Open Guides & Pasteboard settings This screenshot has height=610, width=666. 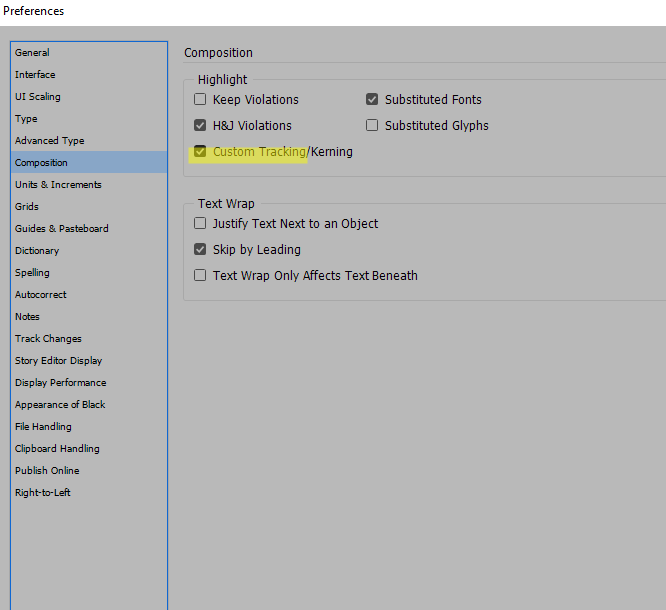[x=62, y=229]
